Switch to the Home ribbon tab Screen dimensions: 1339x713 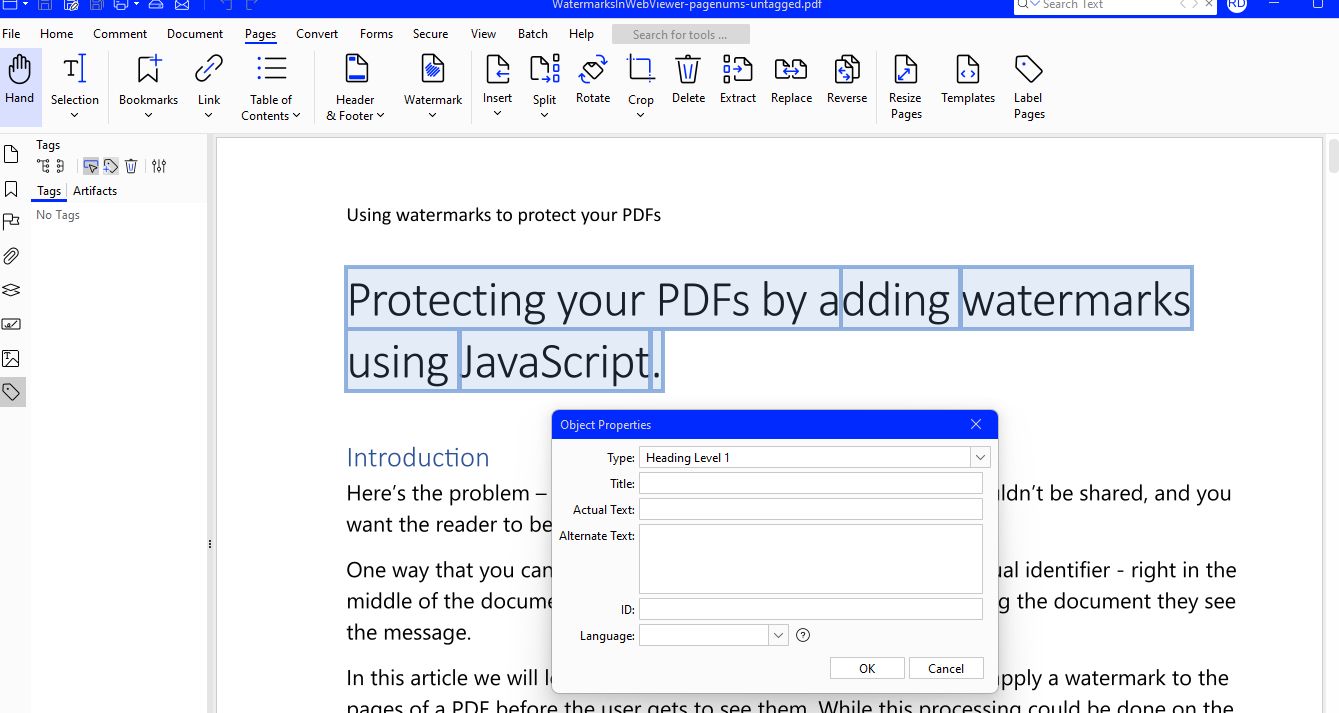point(56,34)
